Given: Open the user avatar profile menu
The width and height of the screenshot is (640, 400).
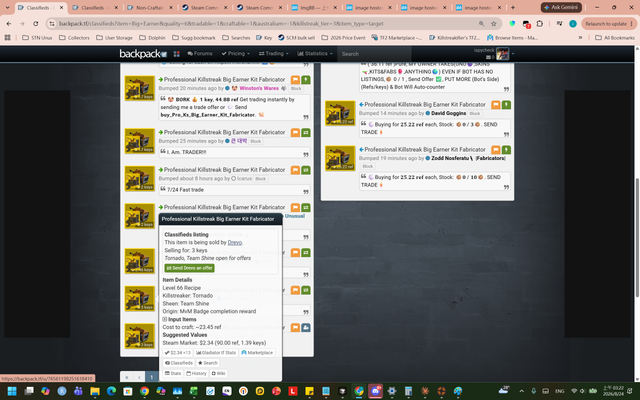Looking at the screenshot, I should (503, 53).
